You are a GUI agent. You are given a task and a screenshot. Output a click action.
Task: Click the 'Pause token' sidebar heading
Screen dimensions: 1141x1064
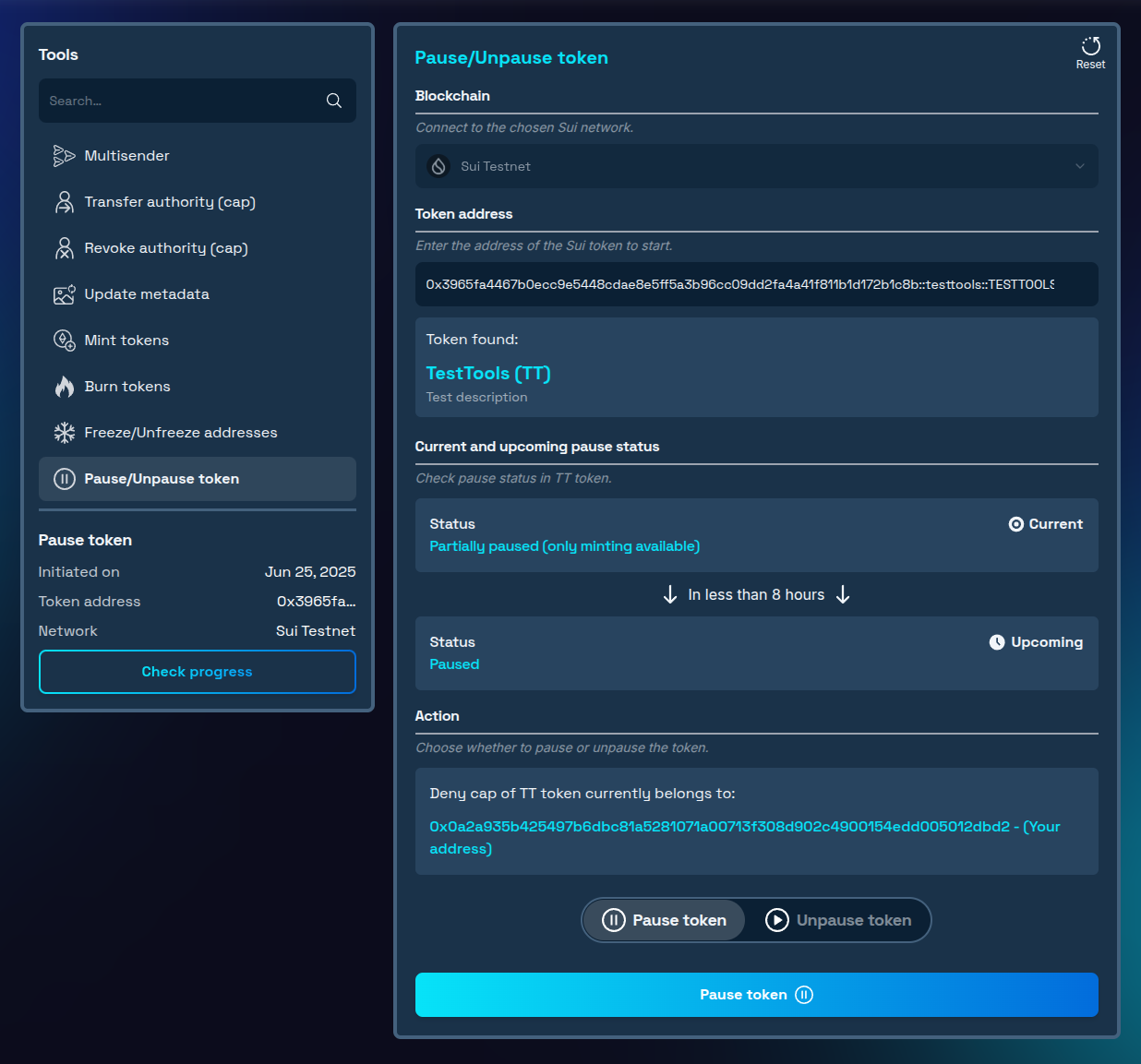(85, 541)
